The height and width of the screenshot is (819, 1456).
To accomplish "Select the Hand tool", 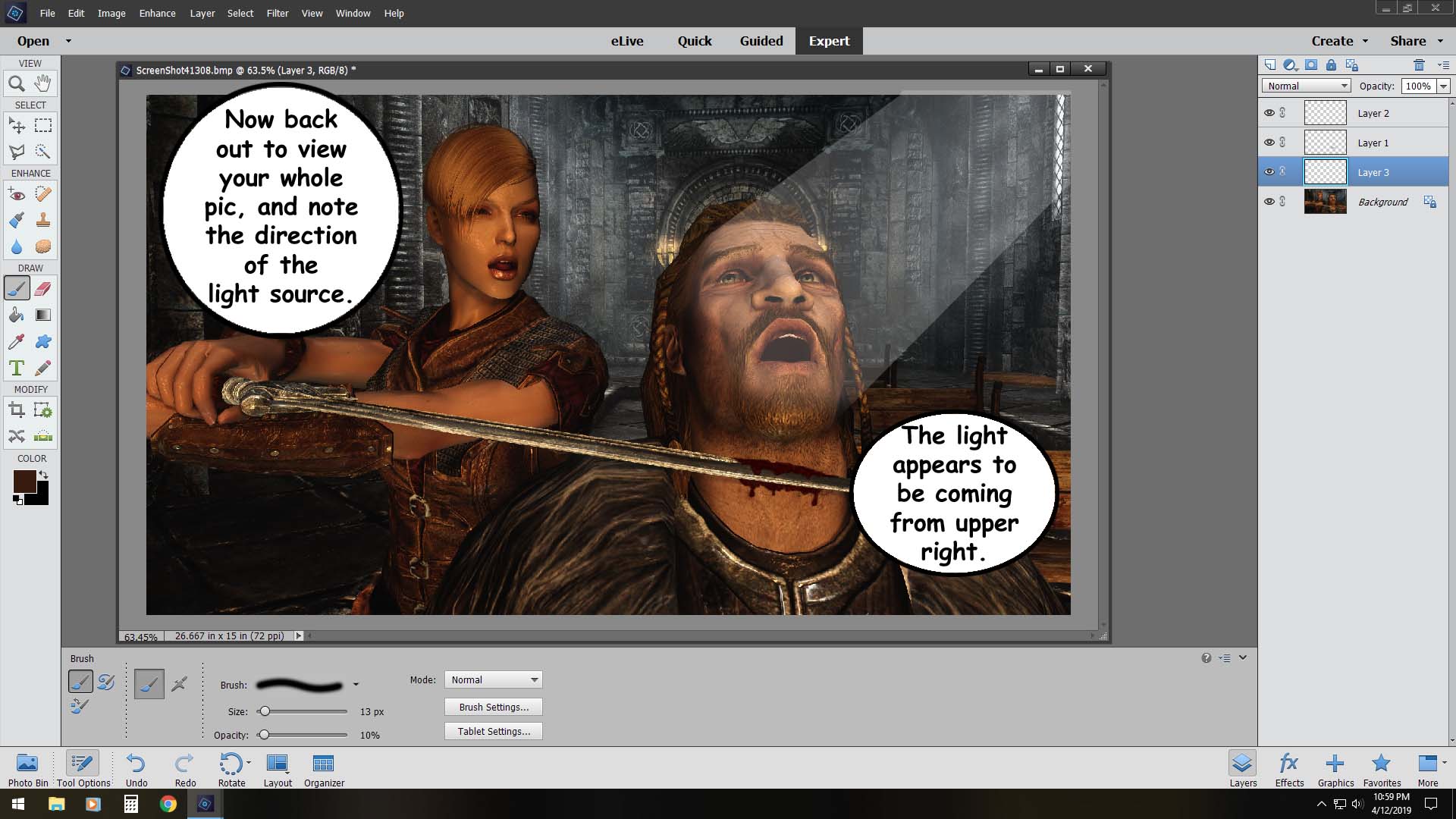I will tap(43, 83).
